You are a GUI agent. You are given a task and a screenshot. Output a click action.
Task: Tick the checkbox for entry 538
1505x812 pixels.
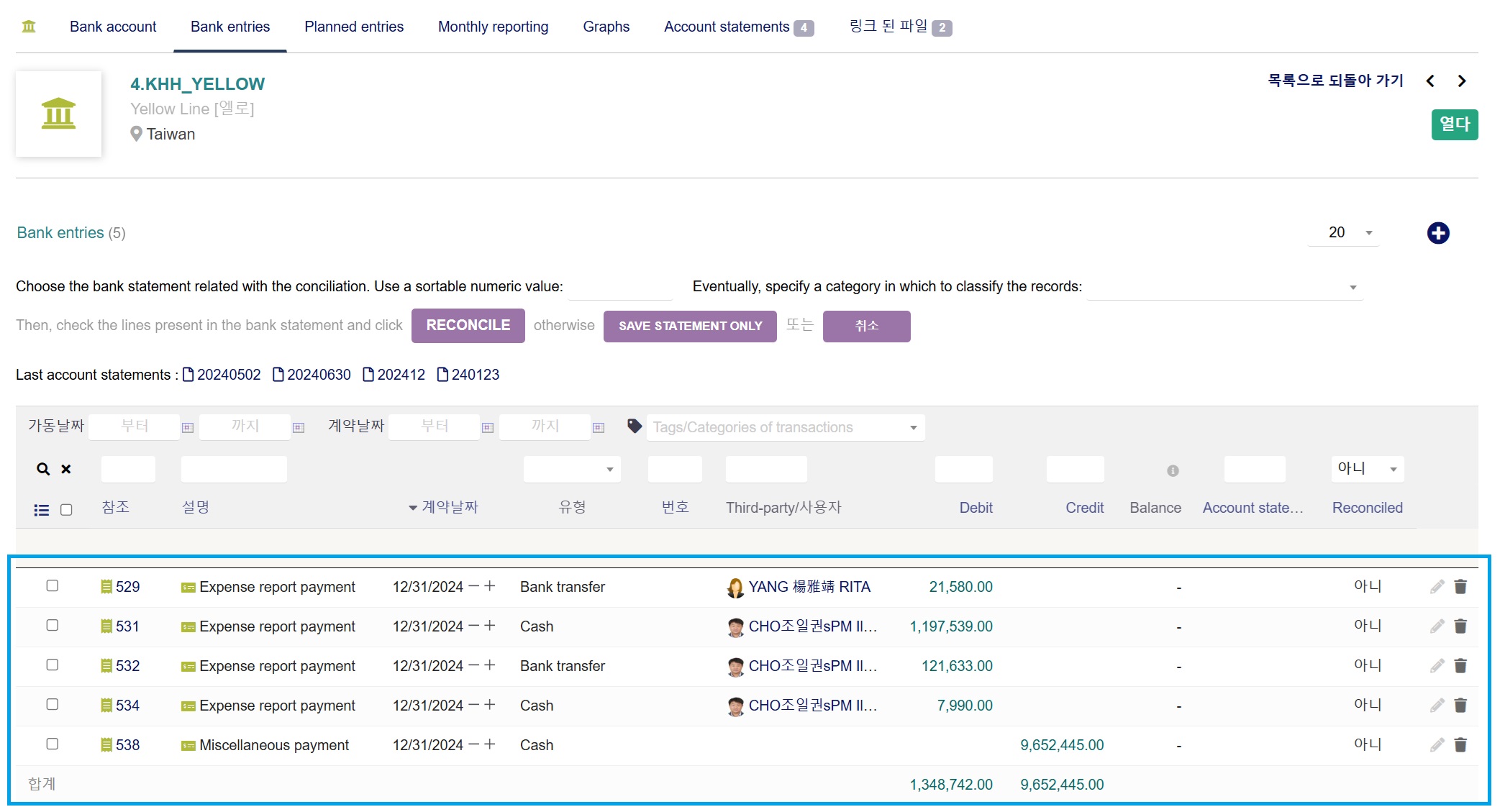53,744
